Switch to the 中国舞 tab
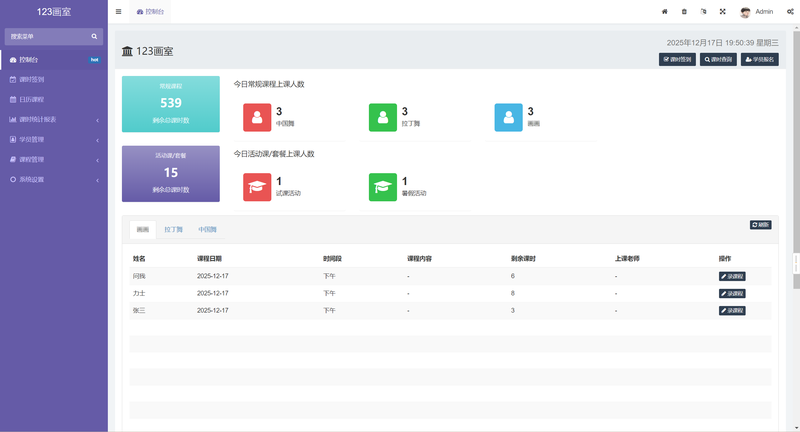Image resolution: width=800 pixels, height=432 pixels. click(x=207, y=230)
